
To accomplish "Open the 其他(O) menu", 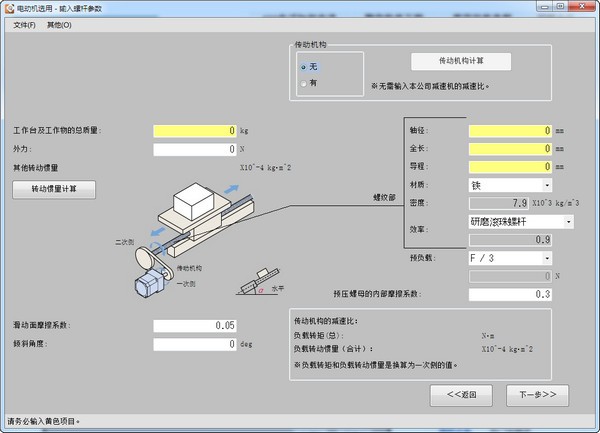I will point(59,25).
